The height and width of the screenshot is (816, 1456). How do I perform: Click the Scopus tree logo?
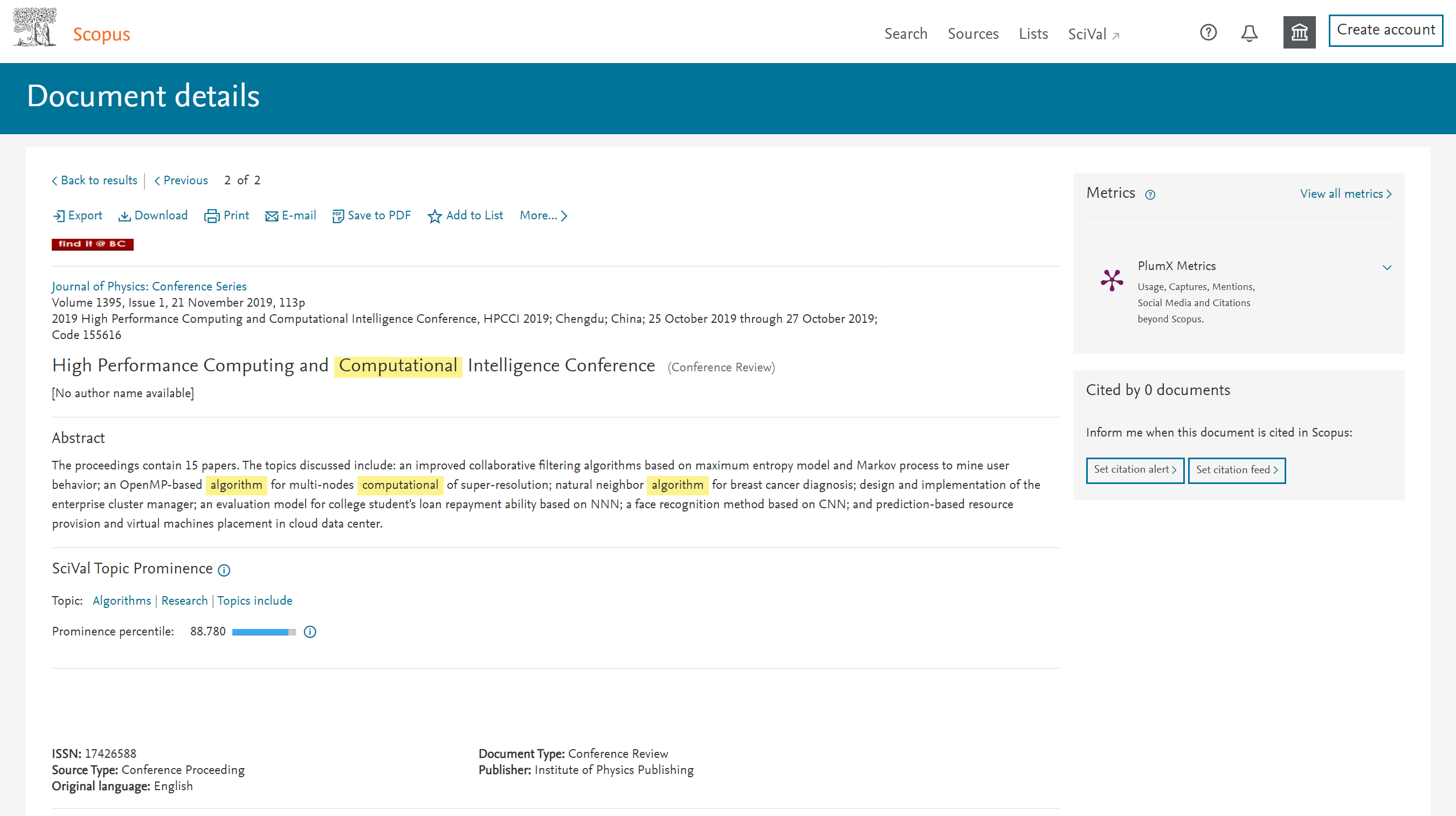point(34,26)
